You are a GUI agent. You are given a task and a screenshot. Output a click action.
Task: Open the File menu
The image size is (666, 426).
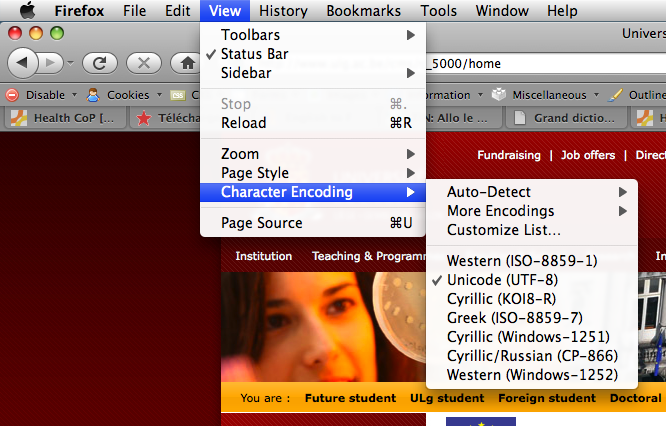point(134,11)
